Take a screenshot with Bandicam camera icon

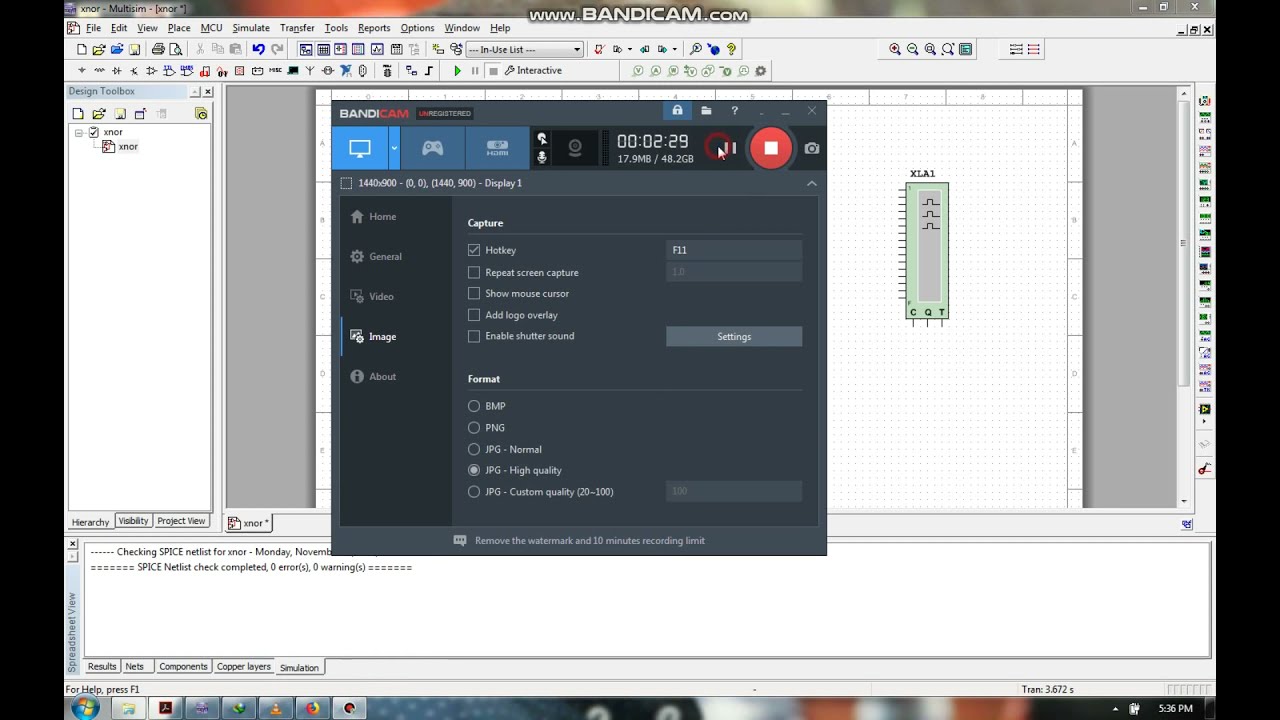pyautogui.click(x=812, y=148)
